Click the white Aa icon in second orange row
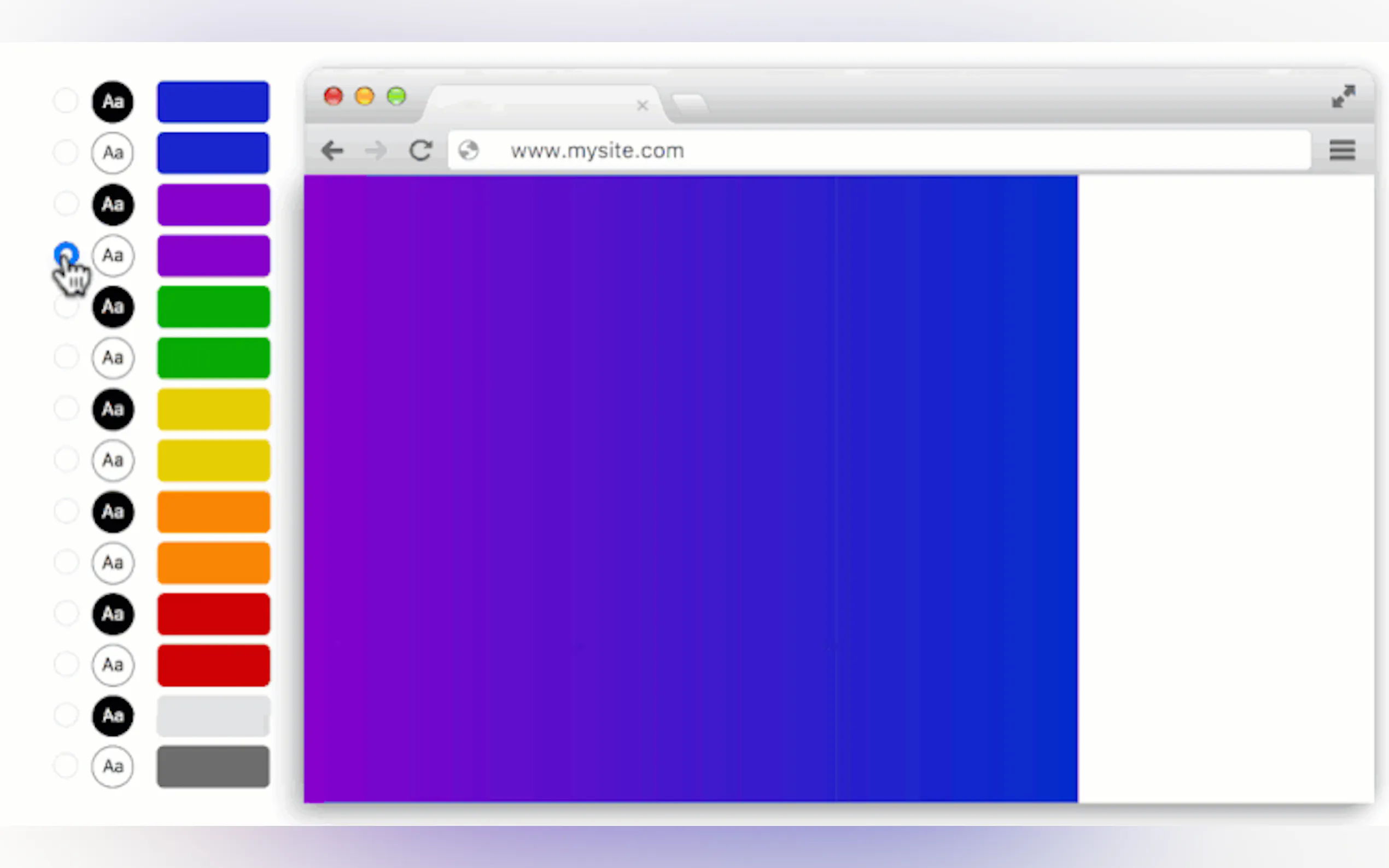 click(x=113, y=562)
